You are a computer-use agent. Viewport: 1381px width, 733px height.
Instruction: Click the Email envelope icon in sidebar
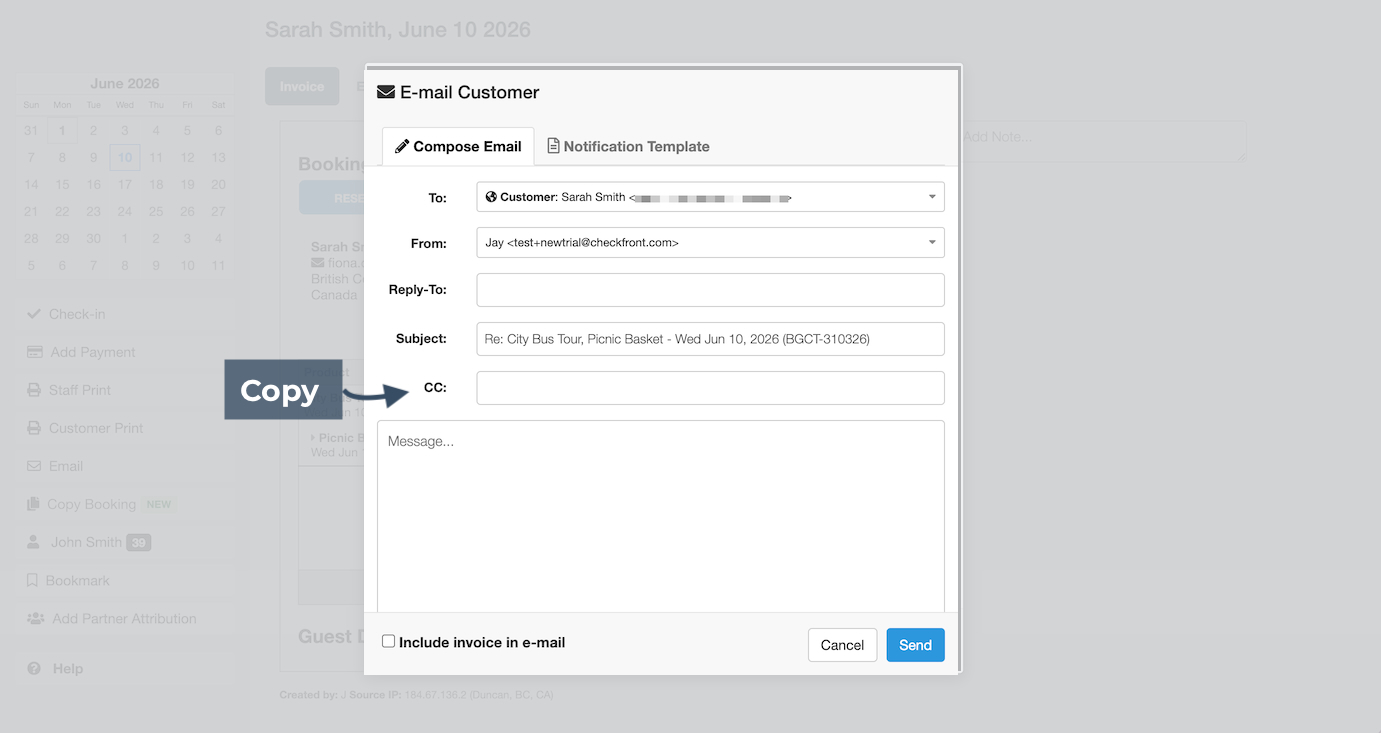point(34,466)
